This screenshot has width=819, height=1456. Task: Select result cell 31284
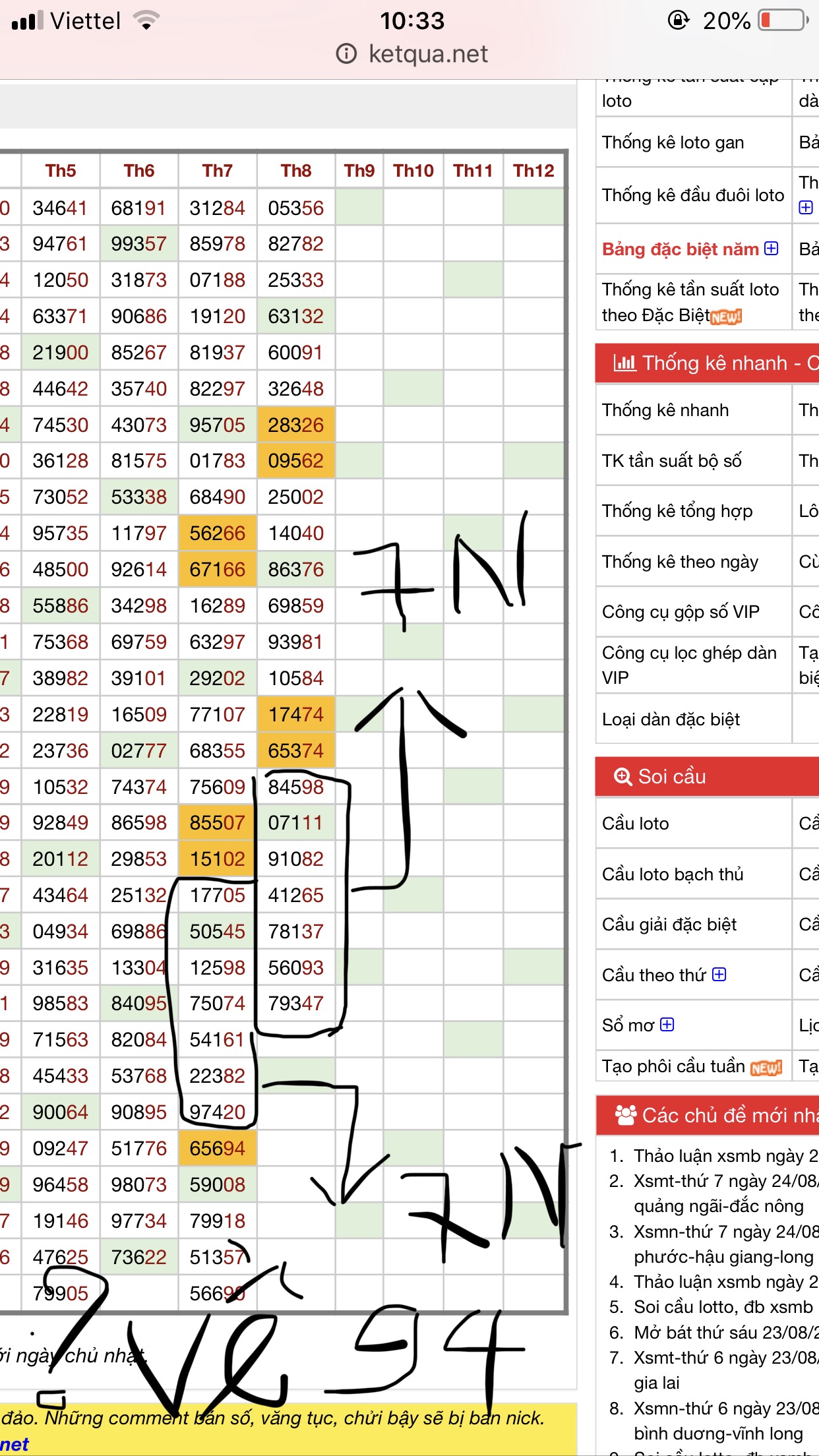[x=218, y=208]
